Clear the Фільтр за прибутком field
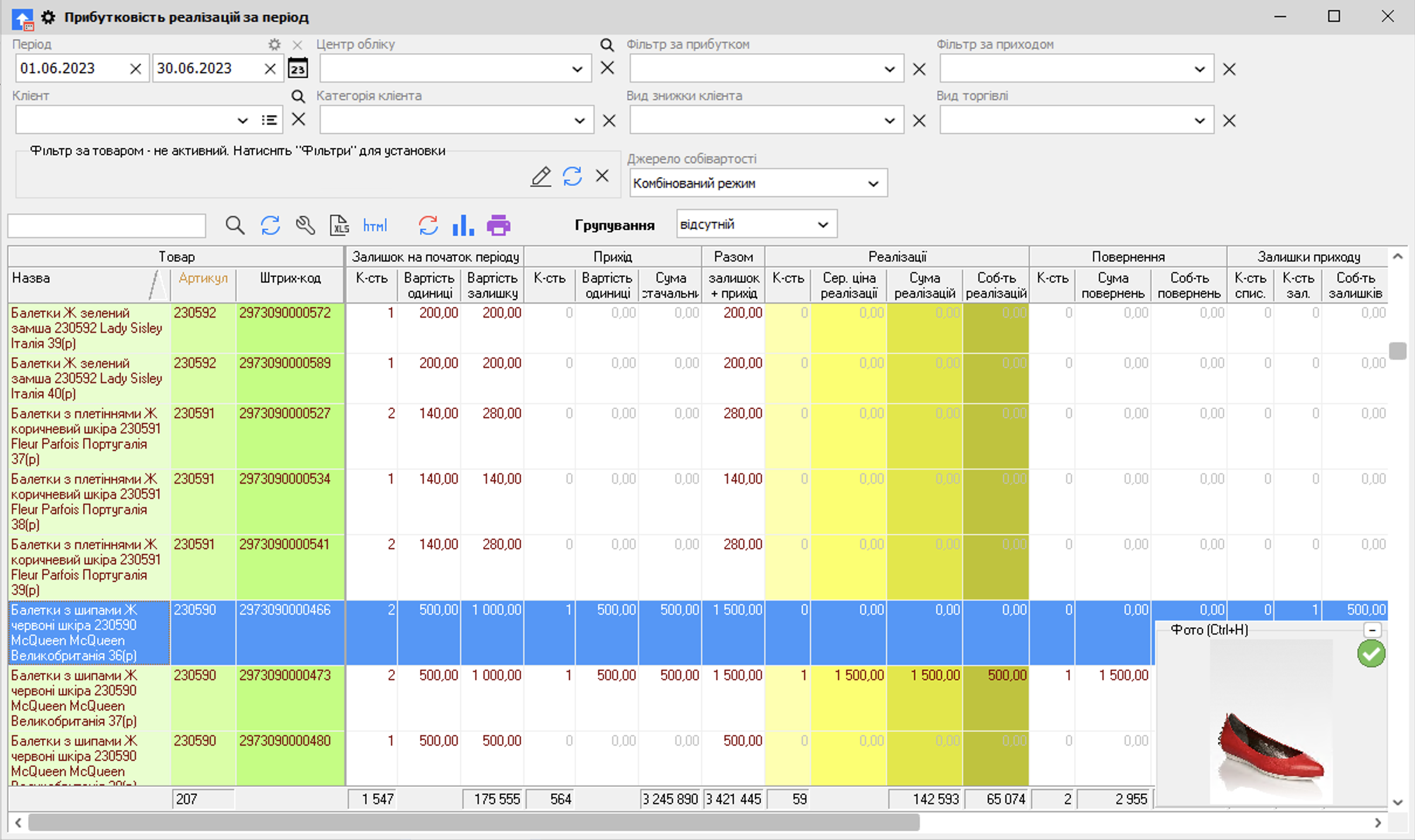The height and width of the screenshot is (840, 1415). (919, 69)
